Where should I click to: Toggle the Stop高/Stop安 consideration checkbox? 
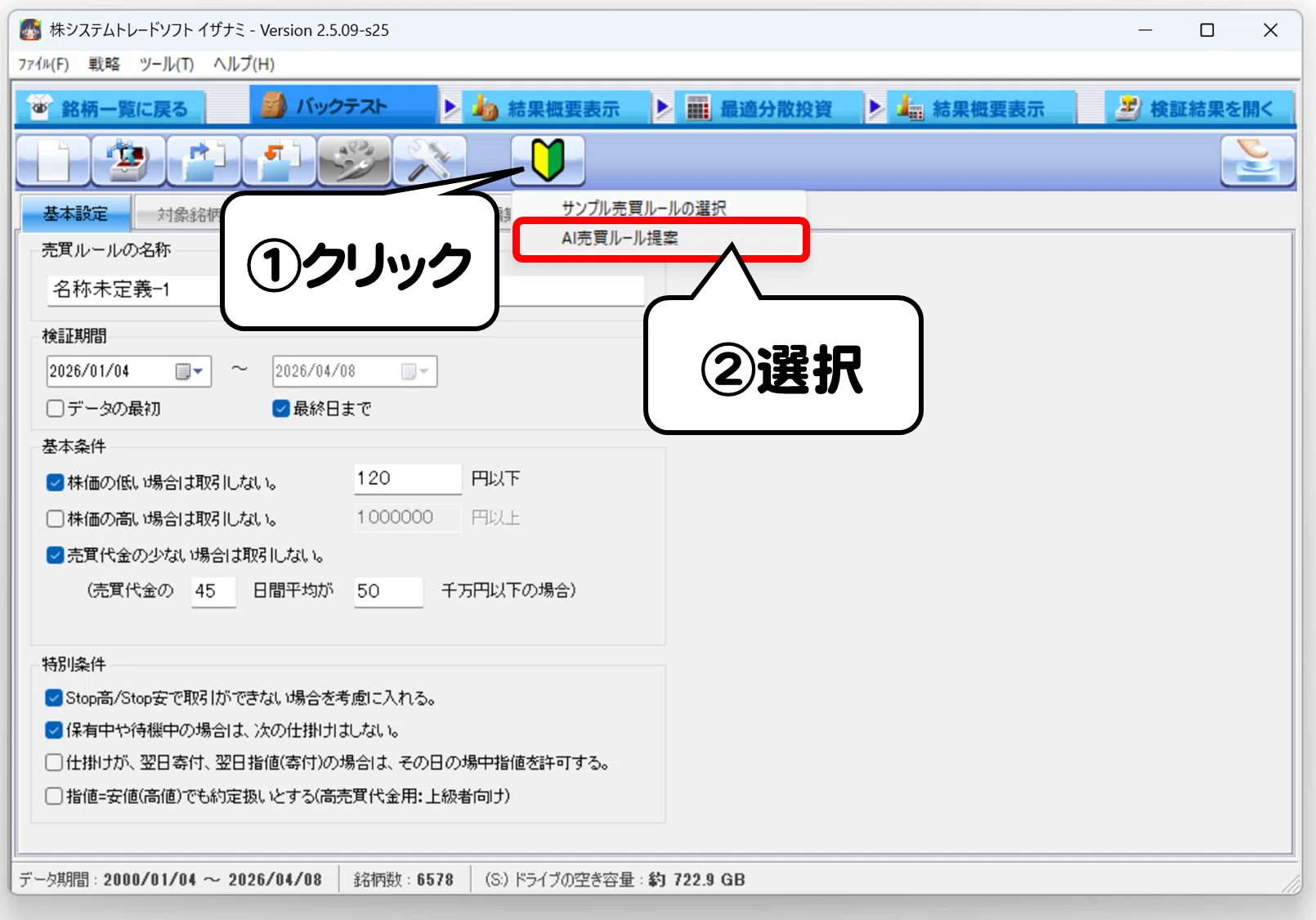(x=54, y=698)
